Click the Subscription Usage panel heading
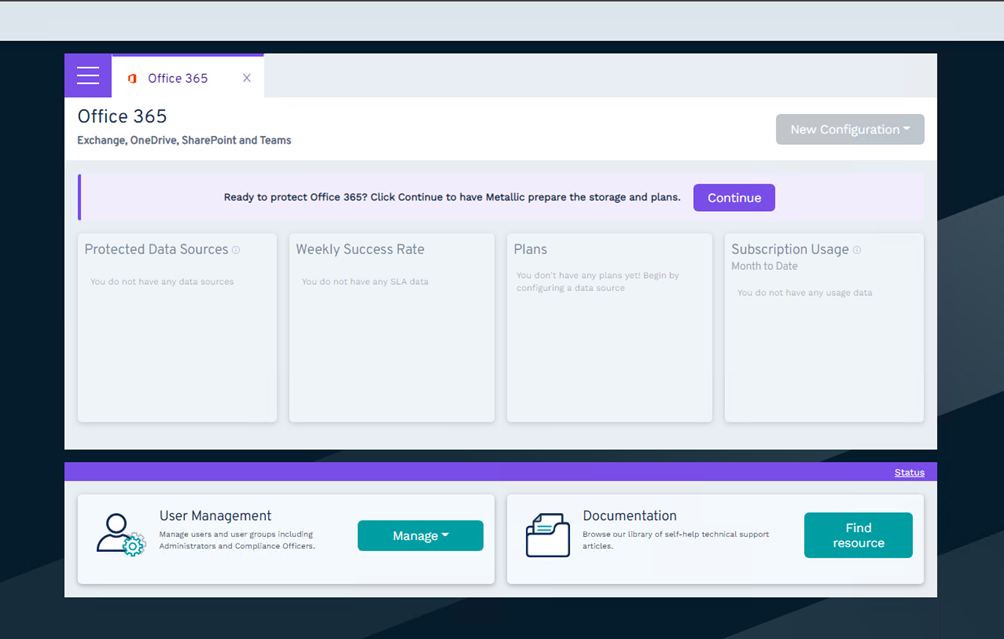Screen dimensions: 1004x639 click(789, 249)
